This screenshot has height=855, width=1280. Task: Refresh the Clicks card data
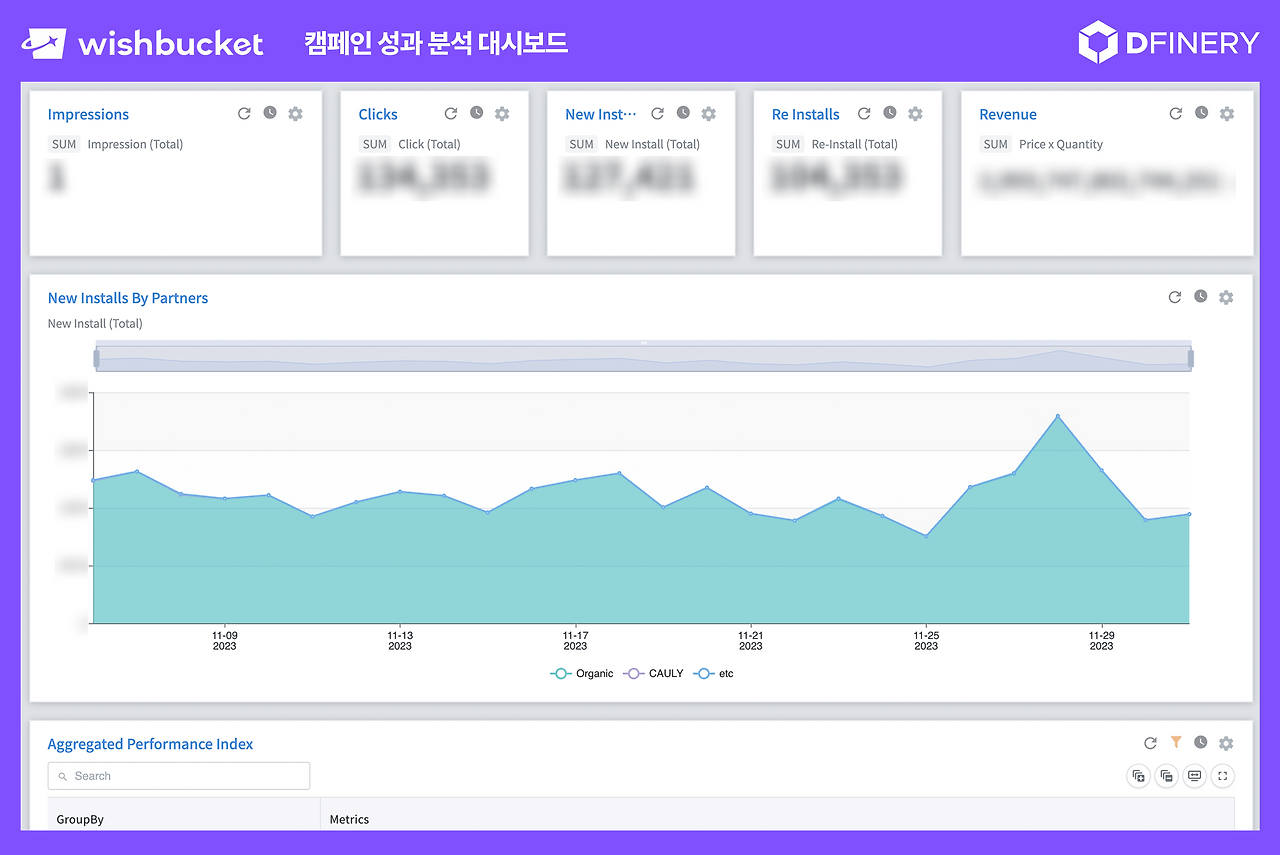tap(450, 112)
